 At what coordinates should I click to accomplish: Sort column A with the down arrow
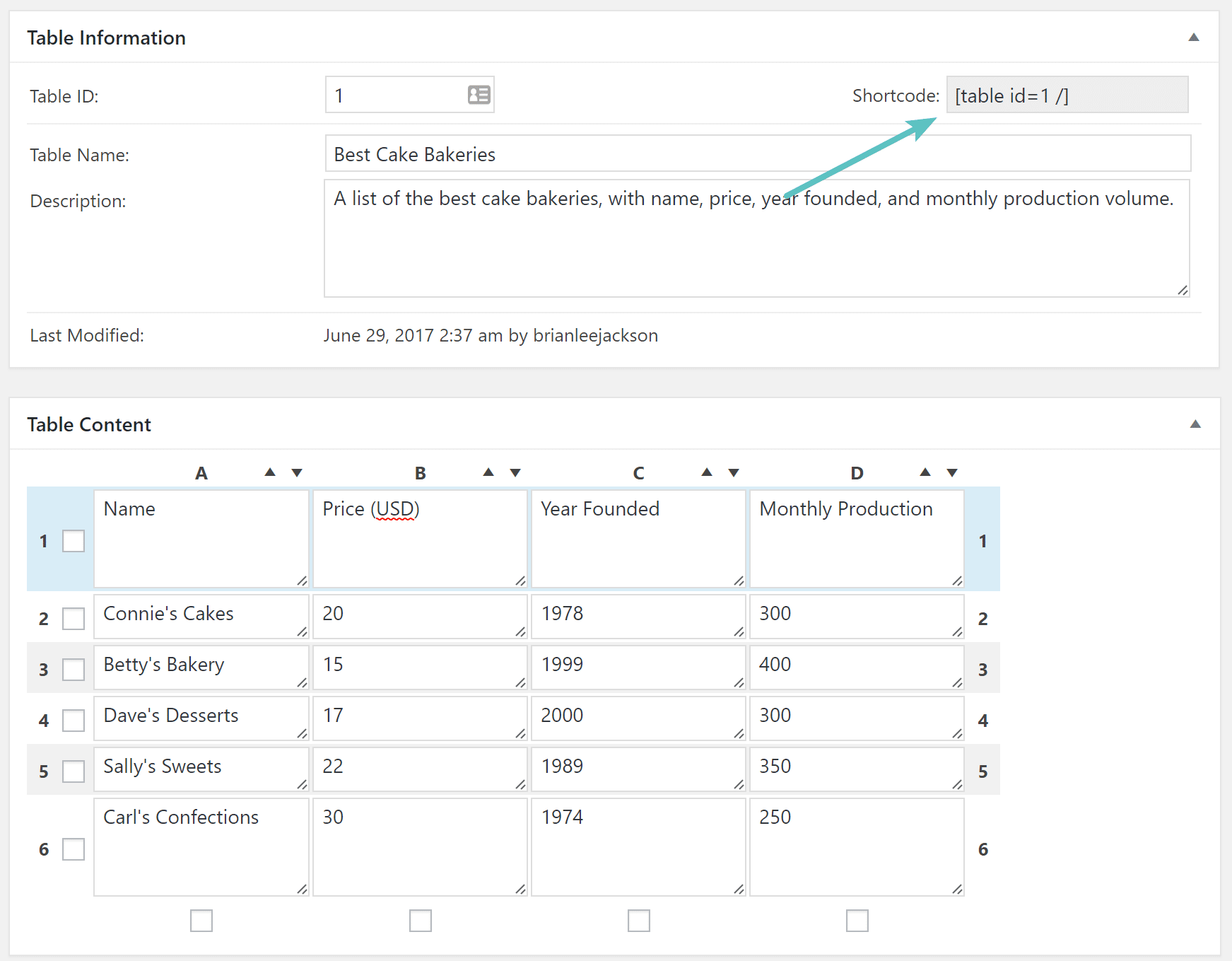click(x=296, y=472)
